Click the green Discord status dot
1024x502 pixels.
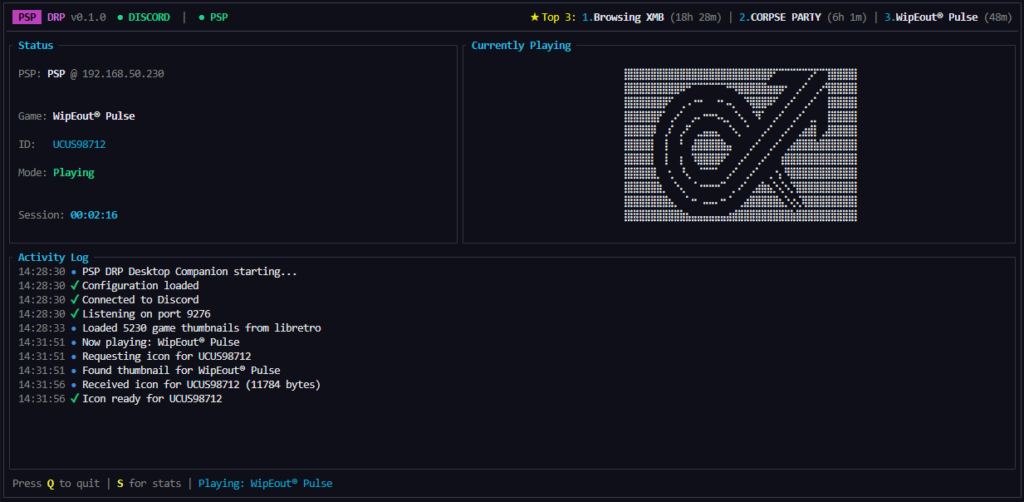click(119, 17)
